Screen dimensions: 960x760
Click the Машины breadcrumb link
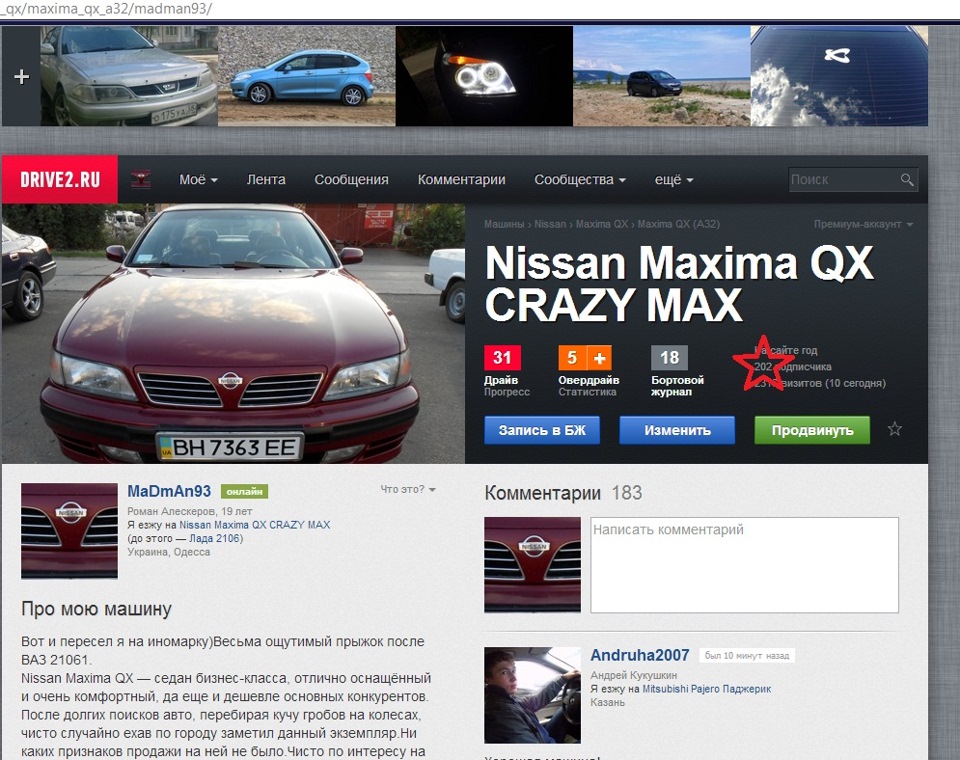pos(504,224)
